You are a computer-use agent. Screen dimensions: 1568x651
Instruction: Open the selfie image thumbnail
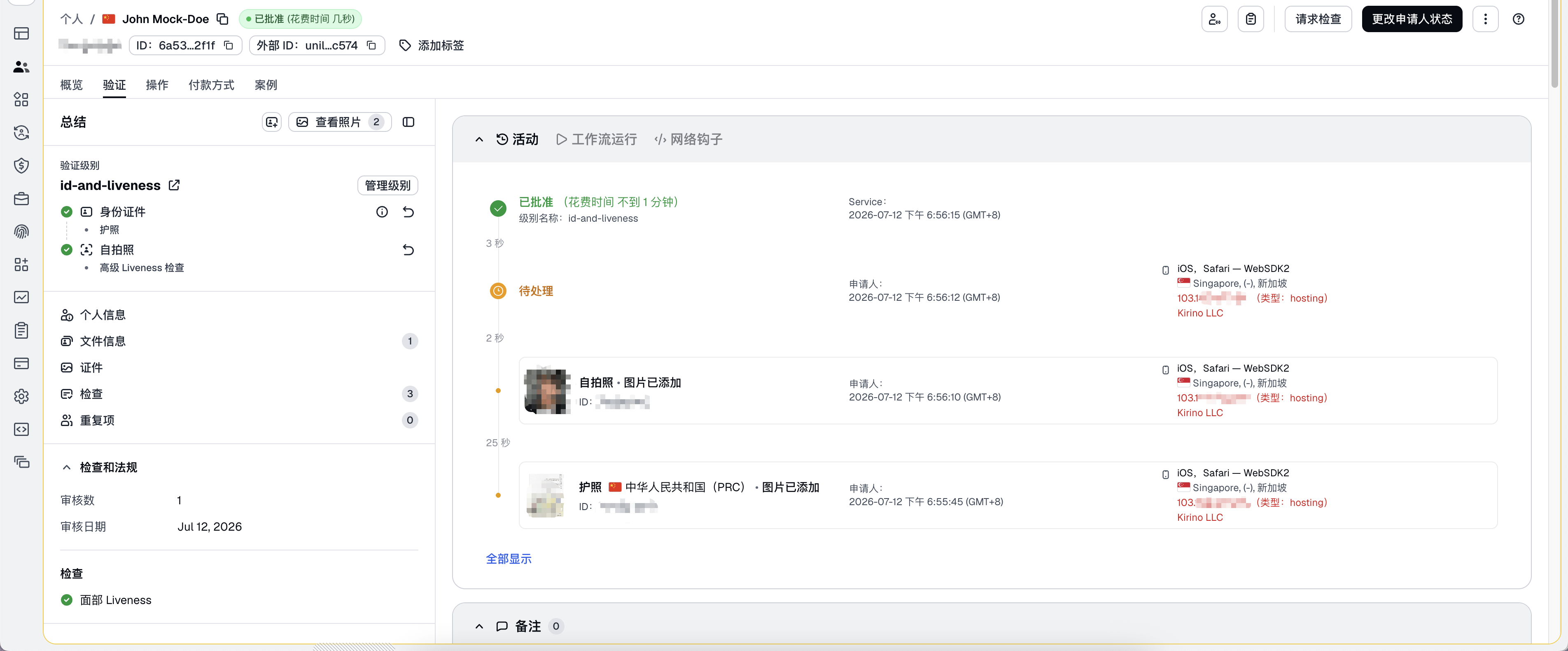coord(546,390)
